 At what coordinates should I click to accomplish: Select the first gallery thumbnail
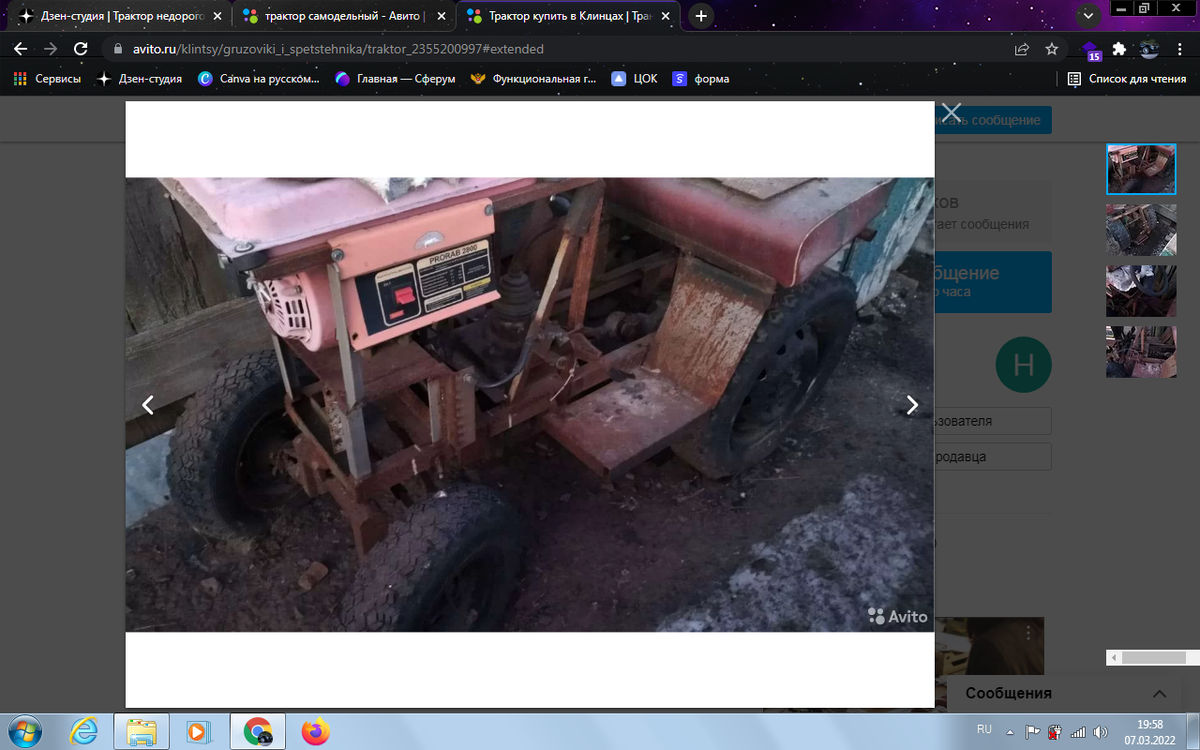1141,169
